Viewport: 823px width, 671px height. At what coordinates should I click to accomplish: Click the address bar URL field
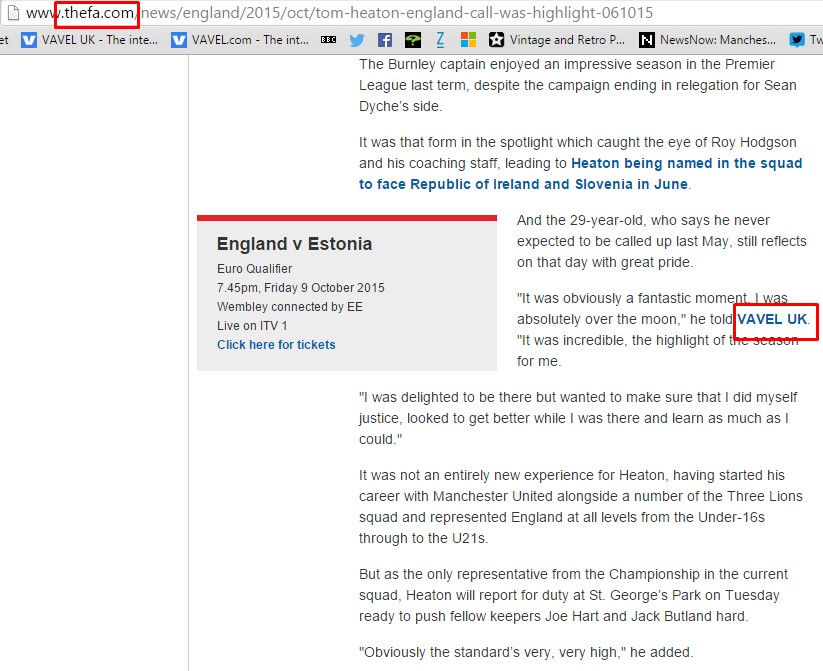coord(400,13)
